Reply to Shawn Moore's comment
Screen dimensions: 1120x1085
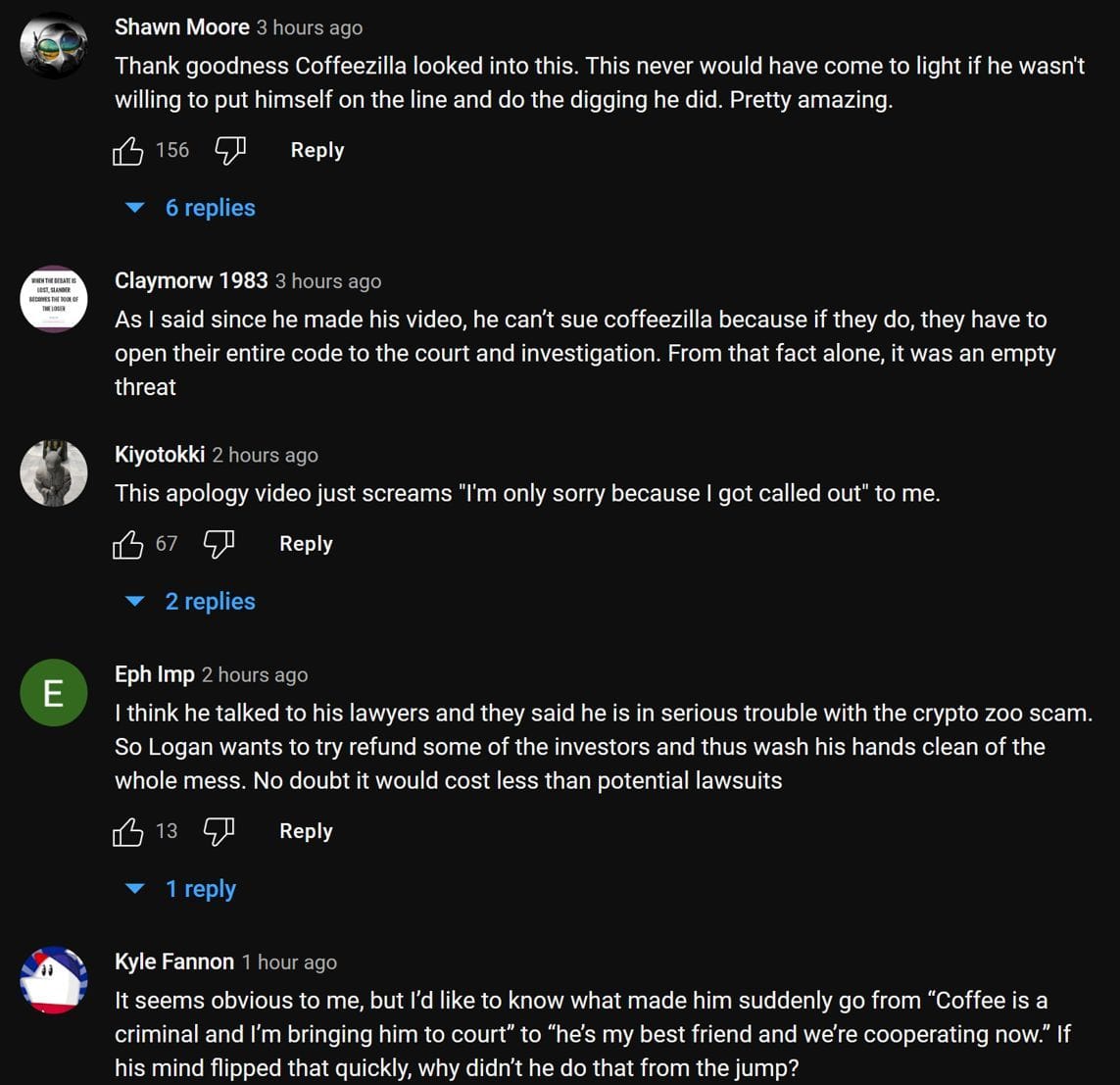point(316,150)
